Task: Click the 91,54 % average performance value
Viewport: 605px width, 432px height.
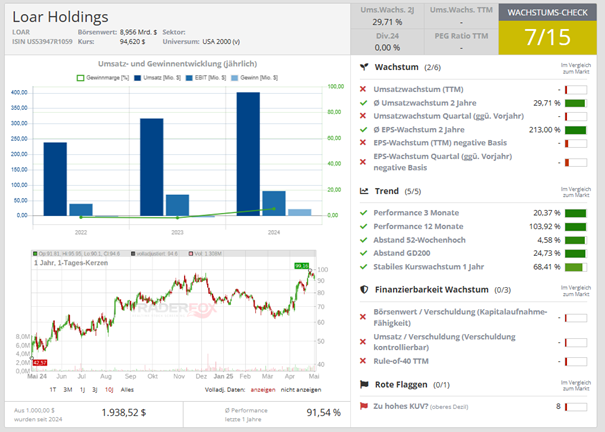Action: [324, 413]
